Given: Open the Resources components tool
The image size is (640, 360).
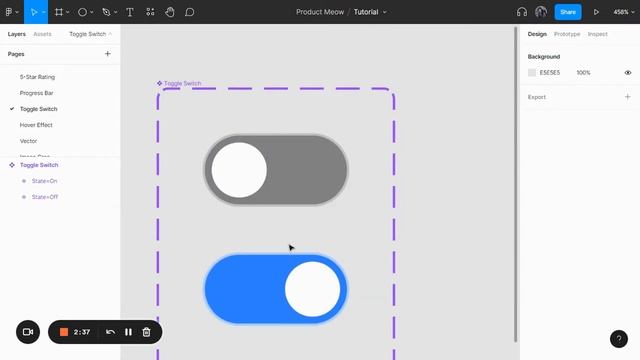Looking at the screenshot, I should coord(150,12).
